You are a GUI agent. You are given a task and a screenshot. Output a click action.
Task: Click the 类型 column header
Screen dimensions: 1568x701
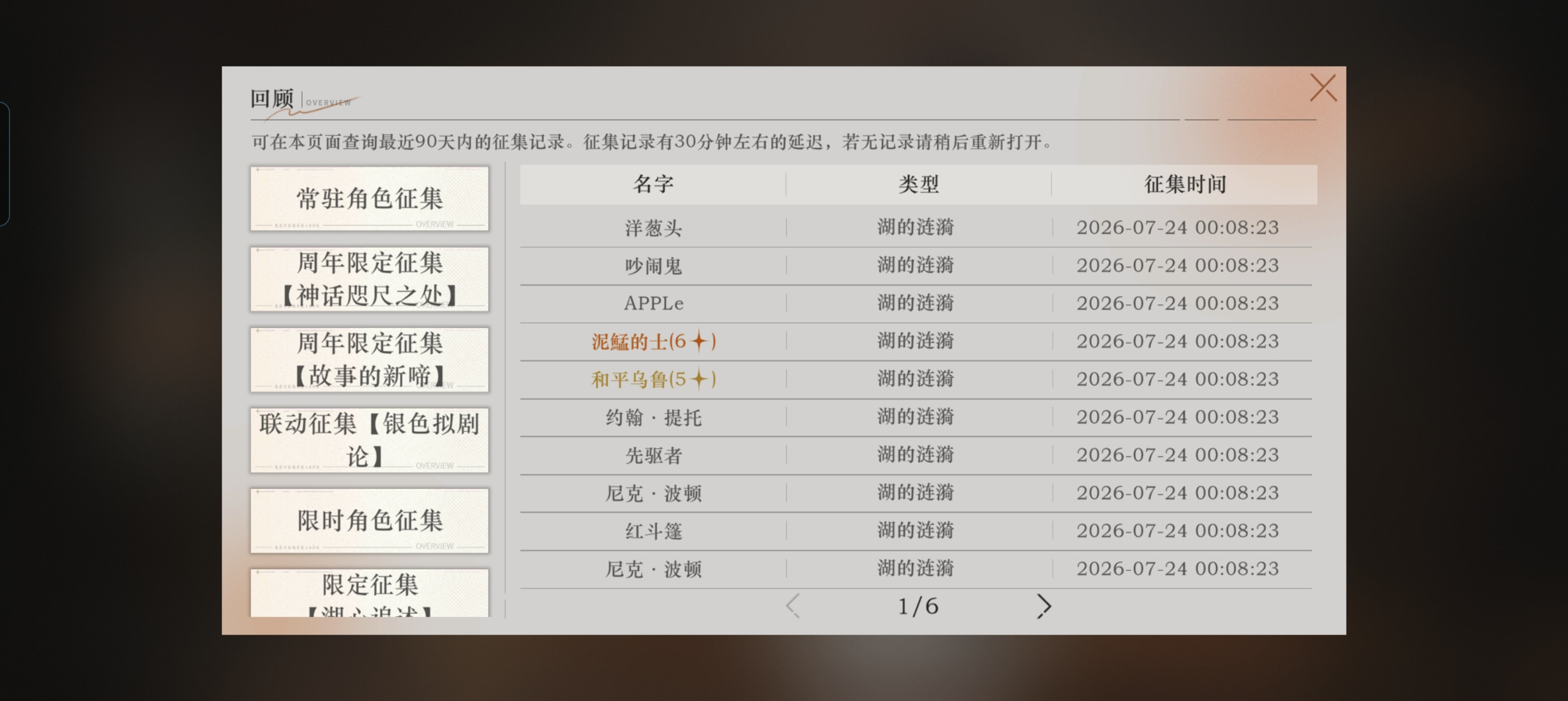[919, 184]
